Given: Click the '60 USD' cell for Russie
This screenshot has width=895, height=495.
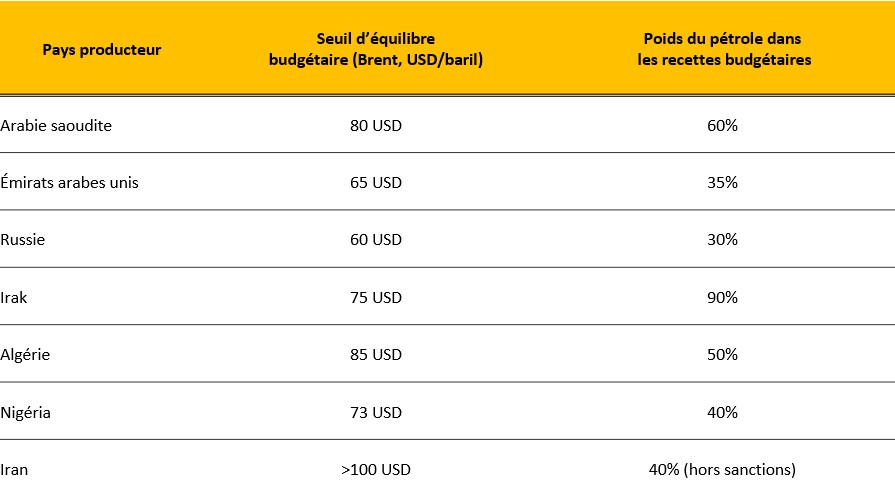Looking at the screenshot, I should 376,240.
